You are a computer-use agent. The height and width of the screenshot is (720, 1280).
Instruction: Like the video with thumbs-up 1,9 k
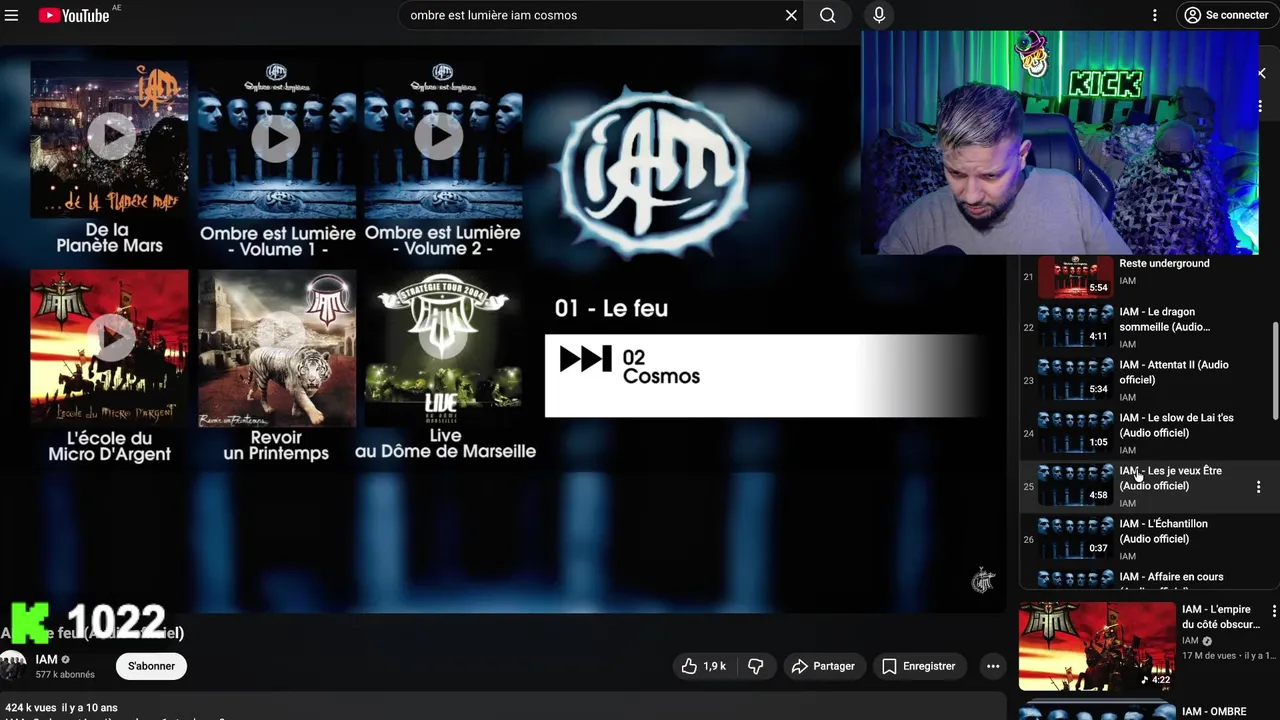704,666
